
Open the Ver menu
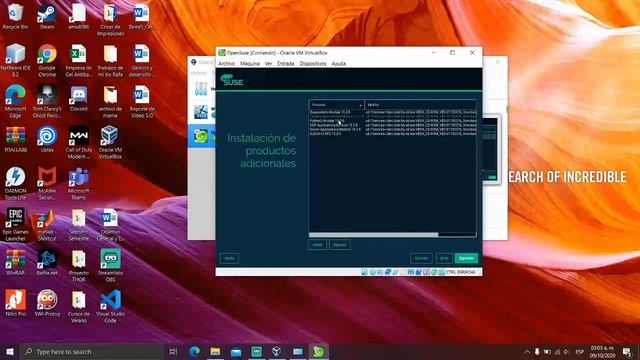pyautogui.click(x=268, y=64)
